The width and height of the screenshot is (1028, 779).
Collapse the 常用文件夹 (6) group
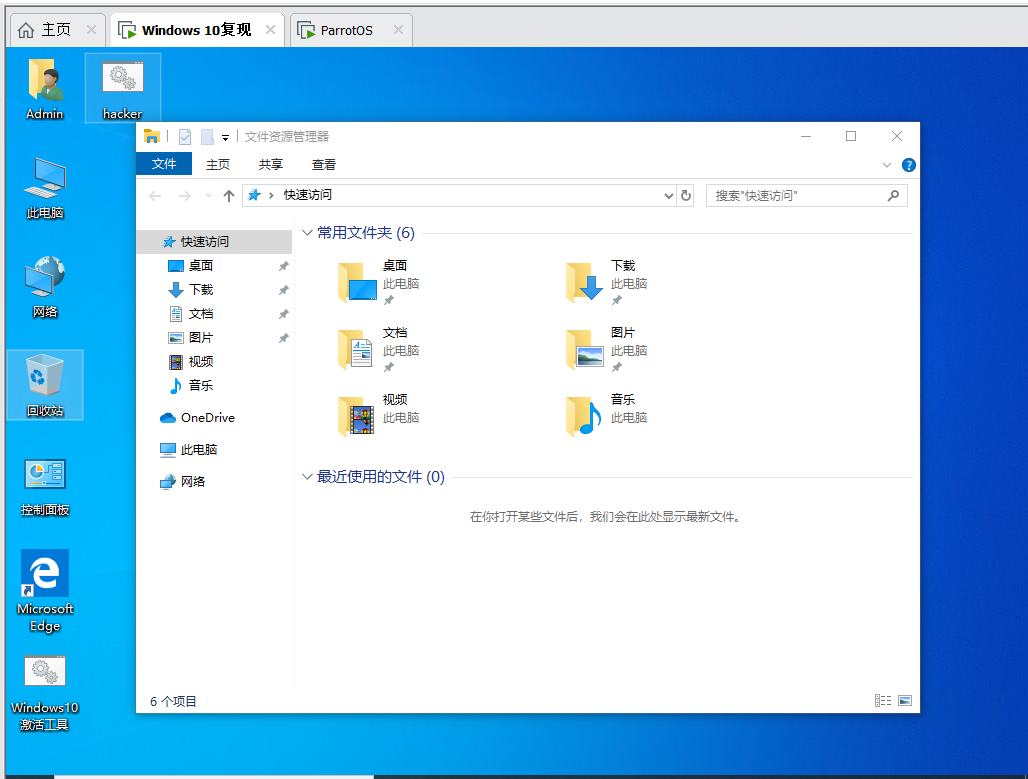(306, 233)
